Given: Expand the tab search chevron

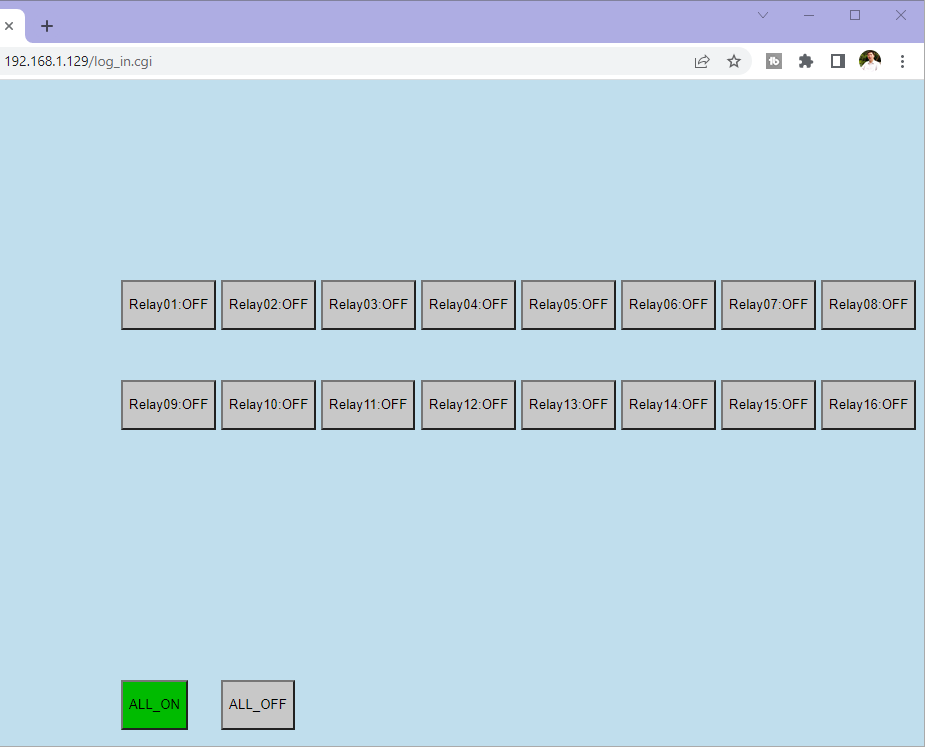Looking at the screenshot, I should 763,15.
